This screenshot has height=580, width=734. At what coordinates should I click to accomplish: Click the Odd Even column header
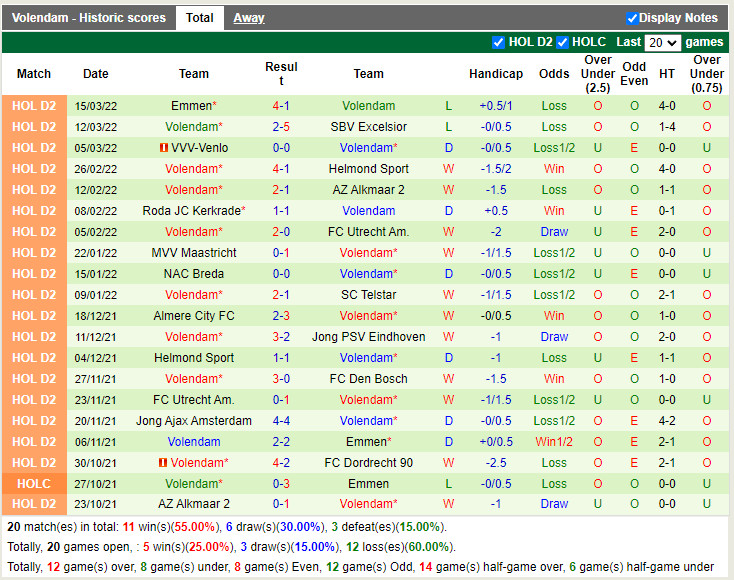634,74
